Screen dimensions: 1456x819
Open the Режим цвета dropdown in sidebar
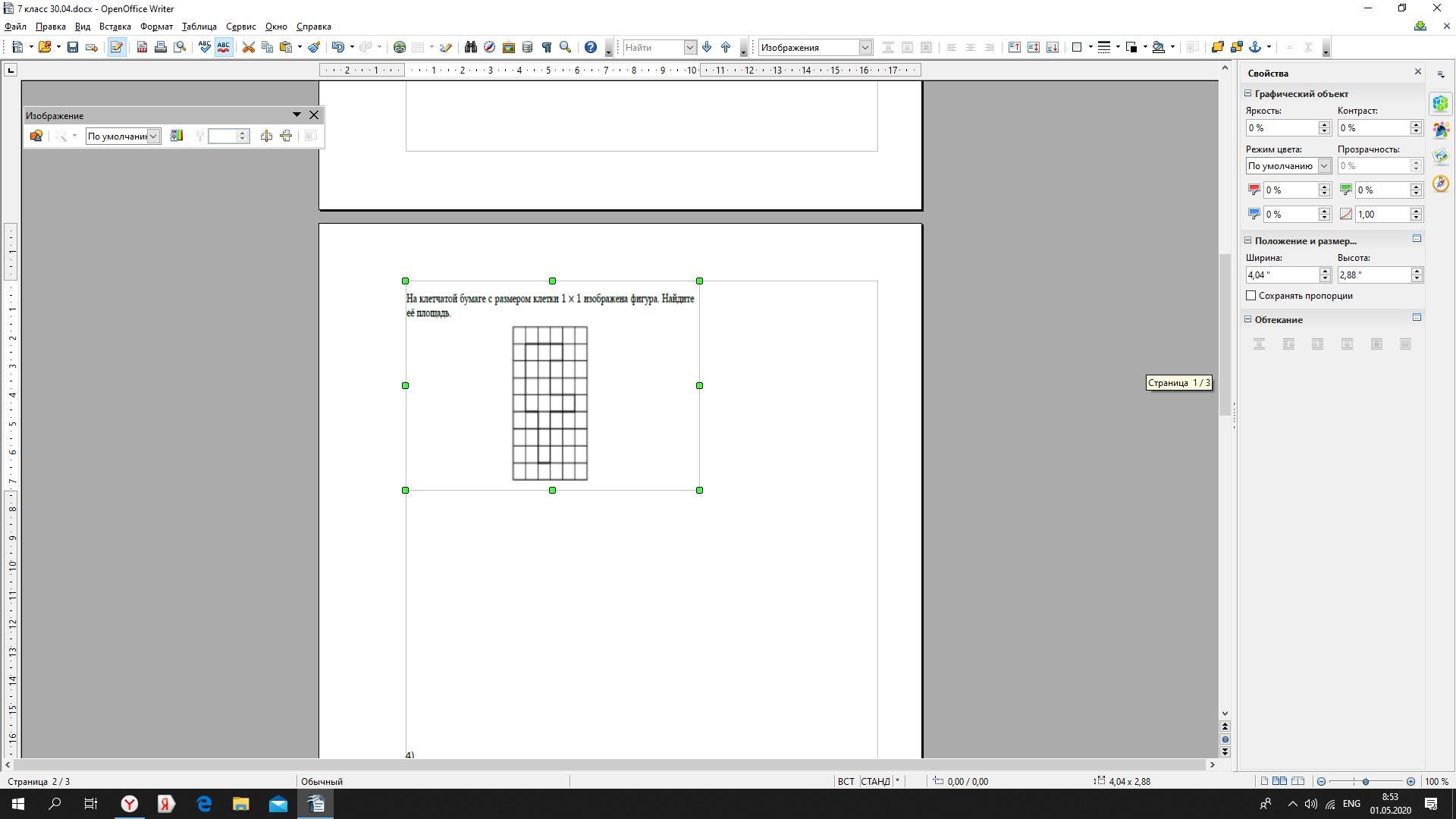click(x=1323, y=166)
